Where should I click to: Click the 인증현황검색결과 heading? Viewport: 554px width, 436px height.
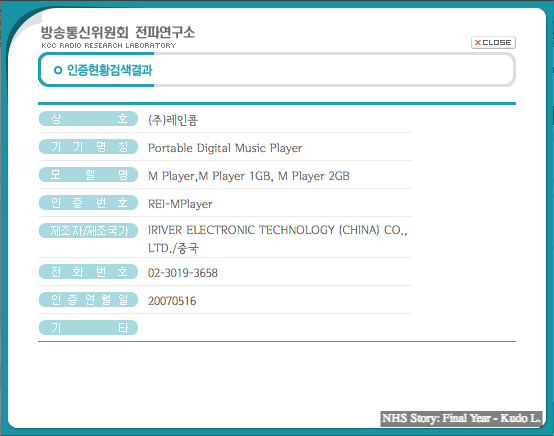pyautogui.click(x=110, y=70)
